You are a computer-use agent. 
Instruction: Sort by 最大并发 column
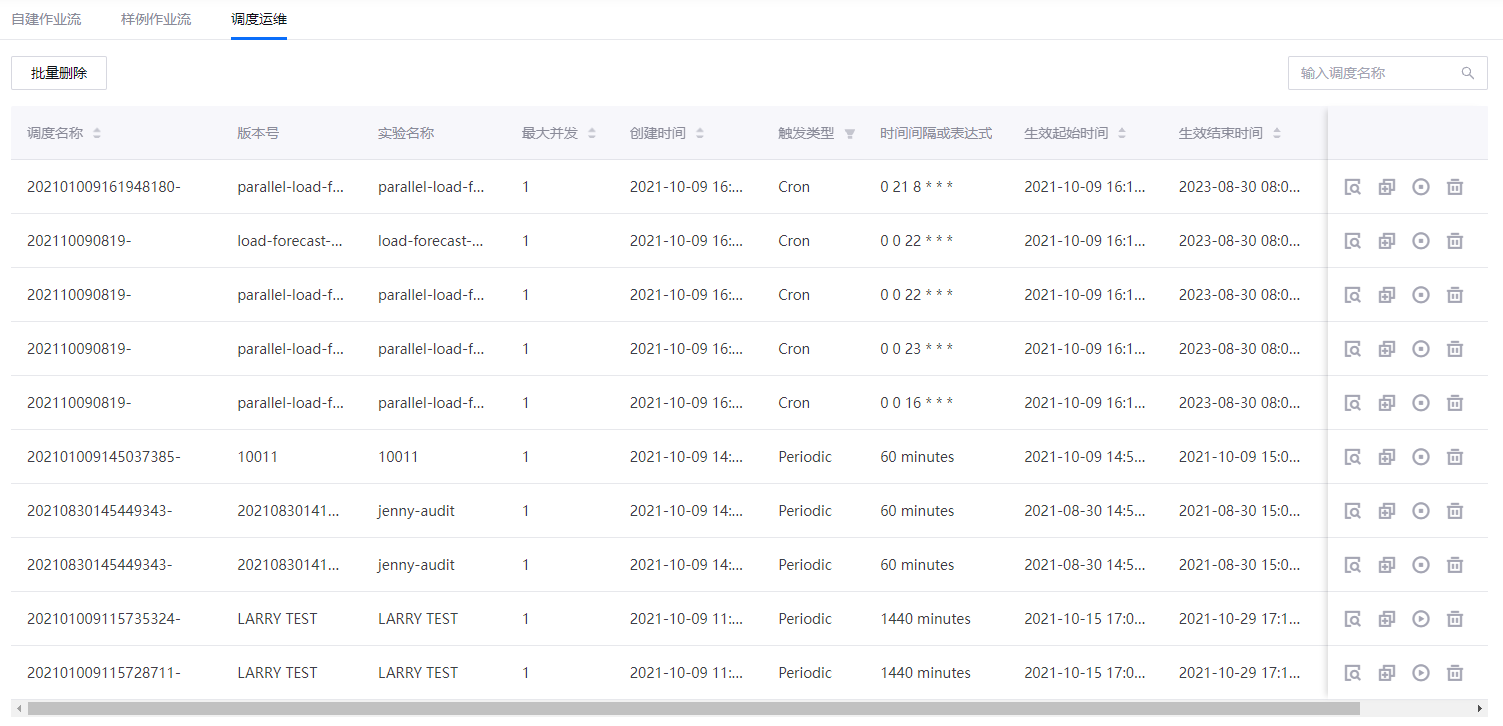(x=592, y=133)
